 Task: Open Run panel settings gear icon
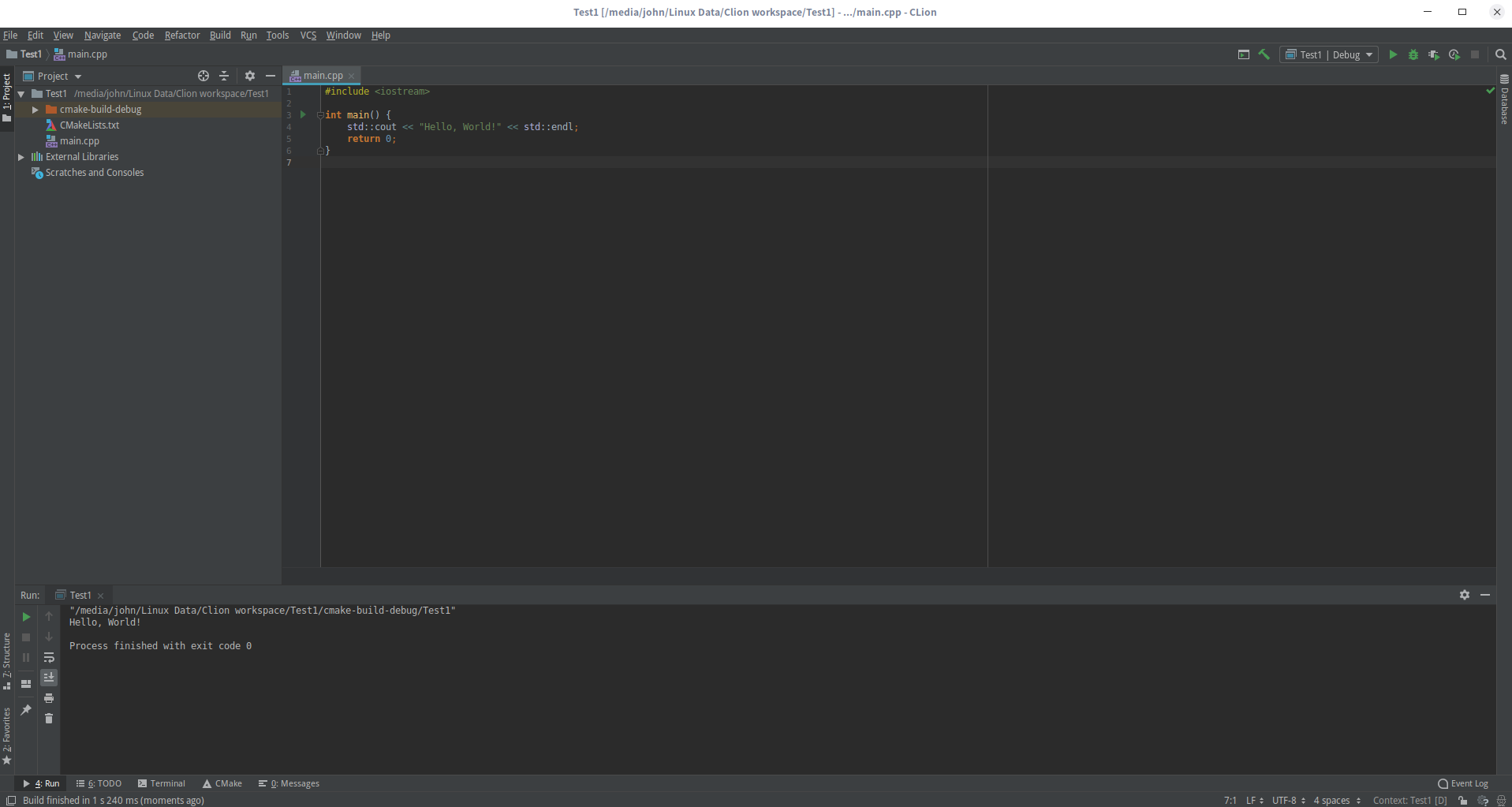point(1465,595)
